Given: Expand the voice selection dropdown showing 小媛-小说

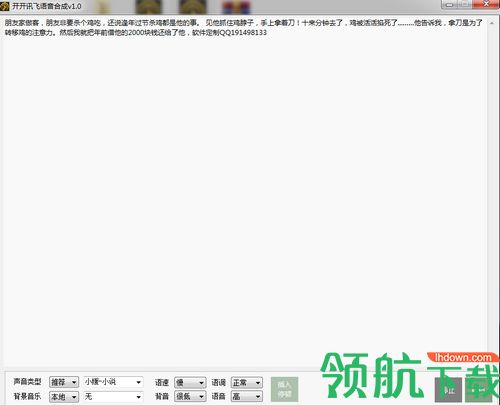Looking at the screenshot, I should pos(113,382).
